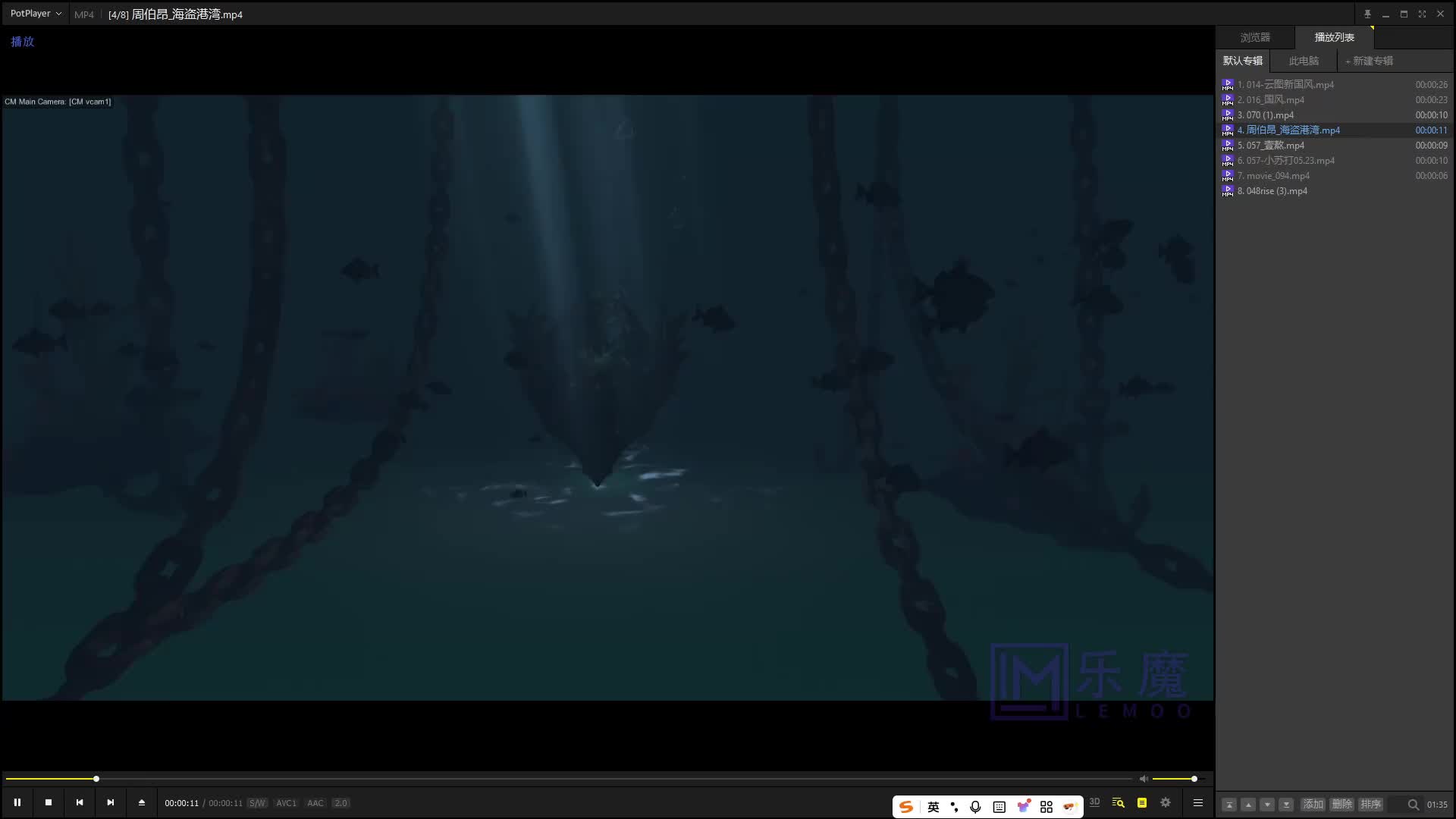Switch to the 浏览器 tab

(x=1255, y=37)
